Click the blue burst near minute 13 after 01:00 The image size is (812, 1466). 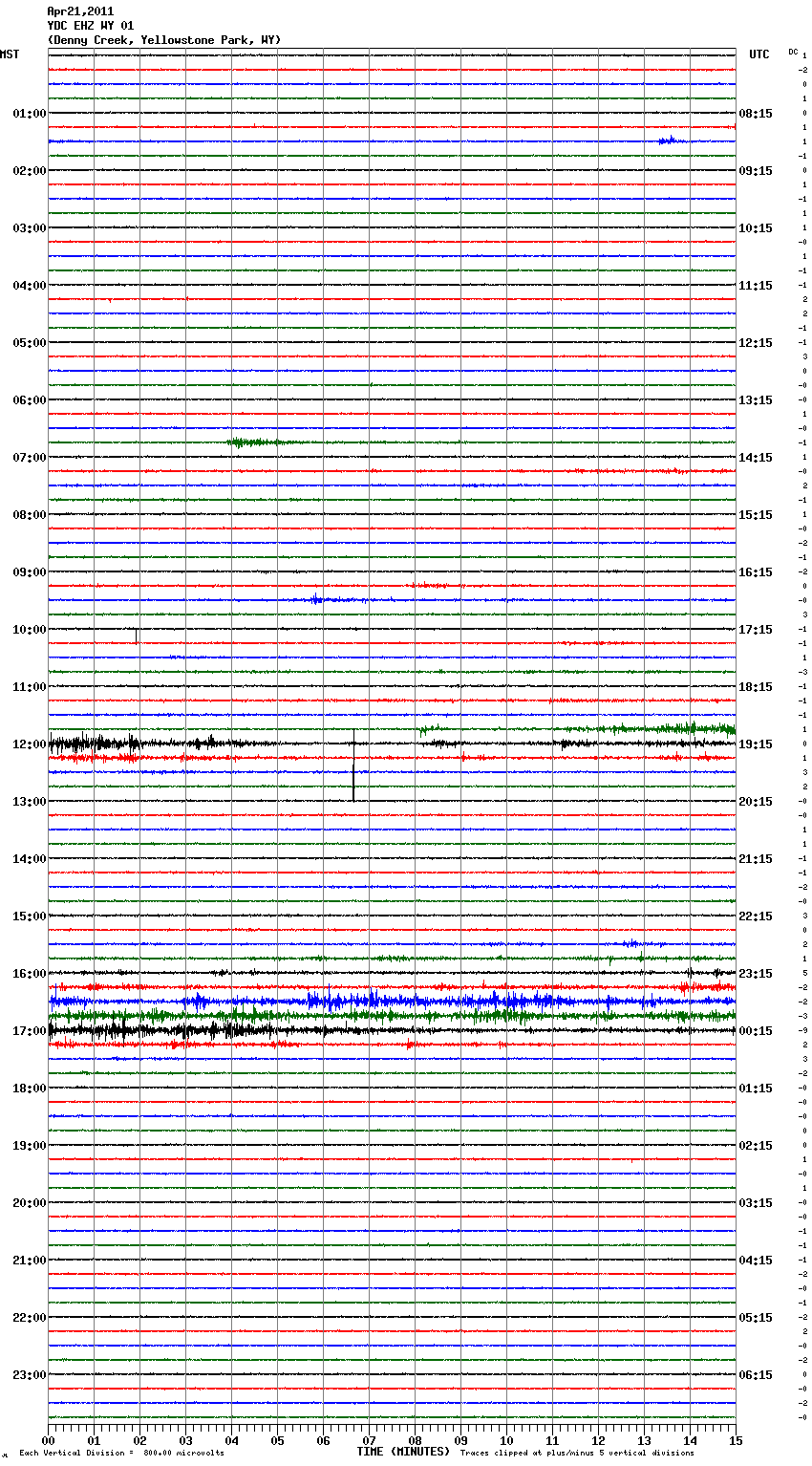(x=669, y=140)
